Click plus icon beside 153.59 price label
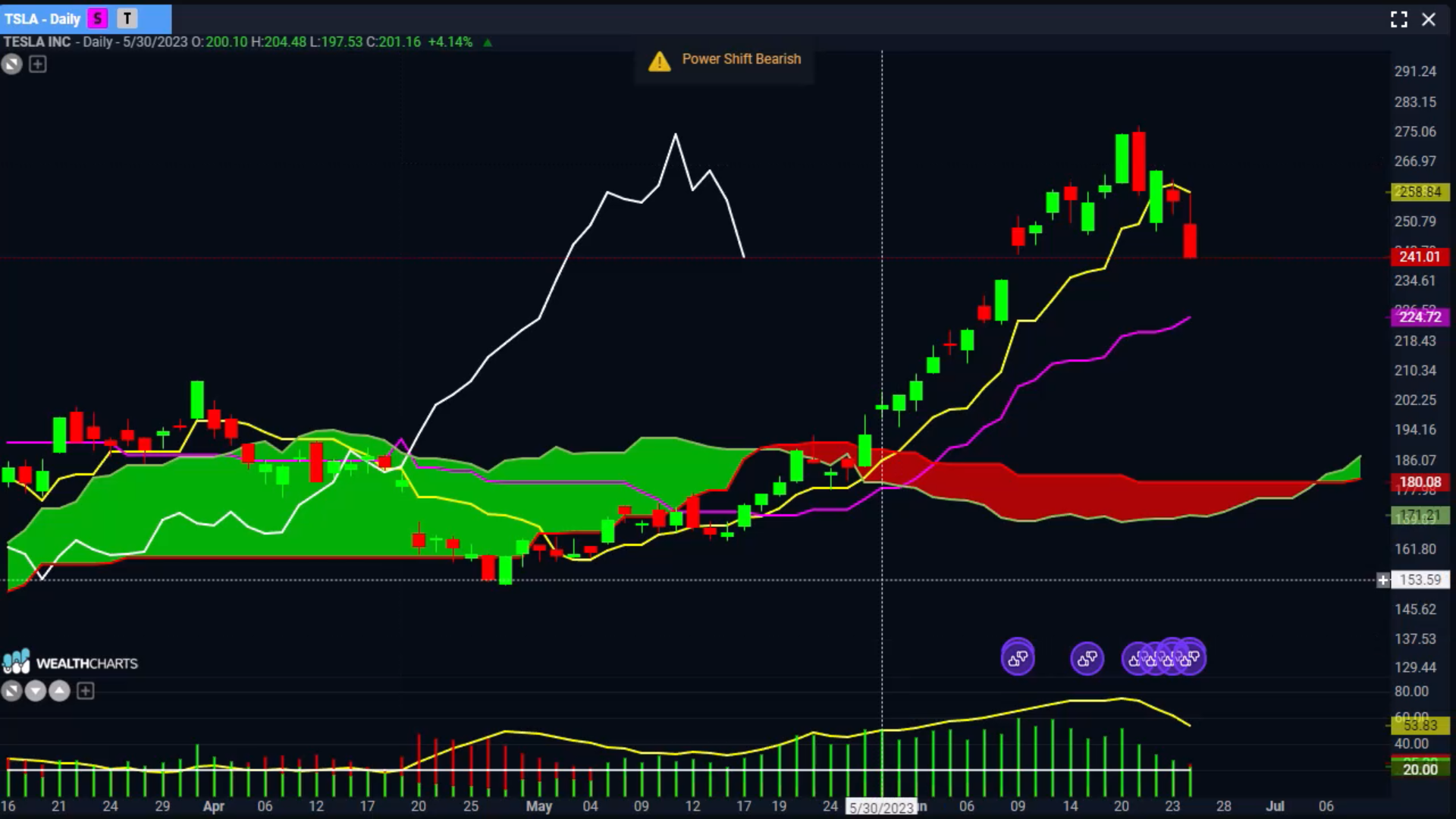Screen dimensions: 1456x819 pos(1383,580)
